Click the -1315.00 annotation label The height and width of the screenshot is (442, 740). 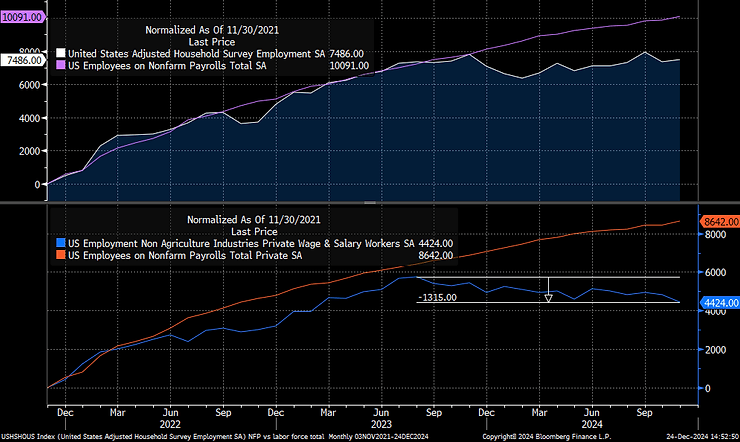tap(436, 297)
